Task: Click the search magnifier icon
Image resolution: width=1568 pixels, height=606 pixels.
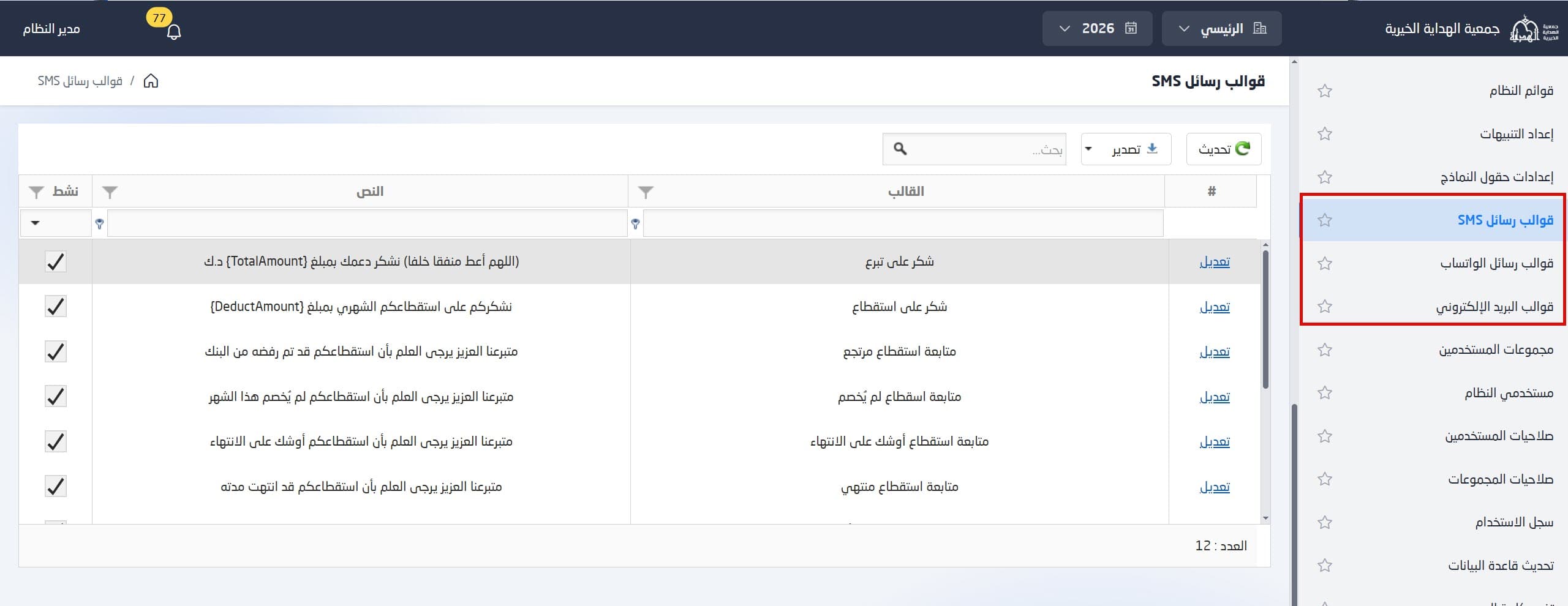Action: [900, 149]
